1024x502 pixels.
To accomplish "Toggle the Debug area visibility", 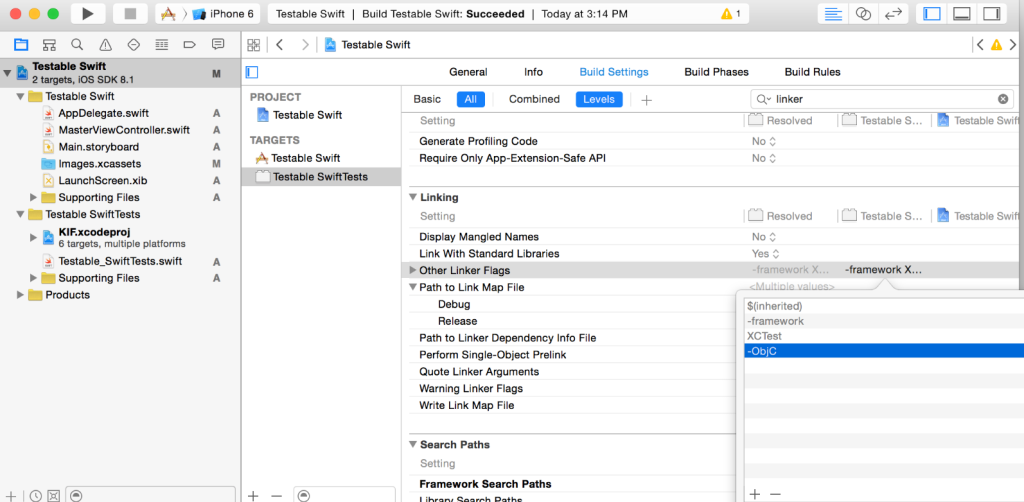I will click(x=962, y=14).
